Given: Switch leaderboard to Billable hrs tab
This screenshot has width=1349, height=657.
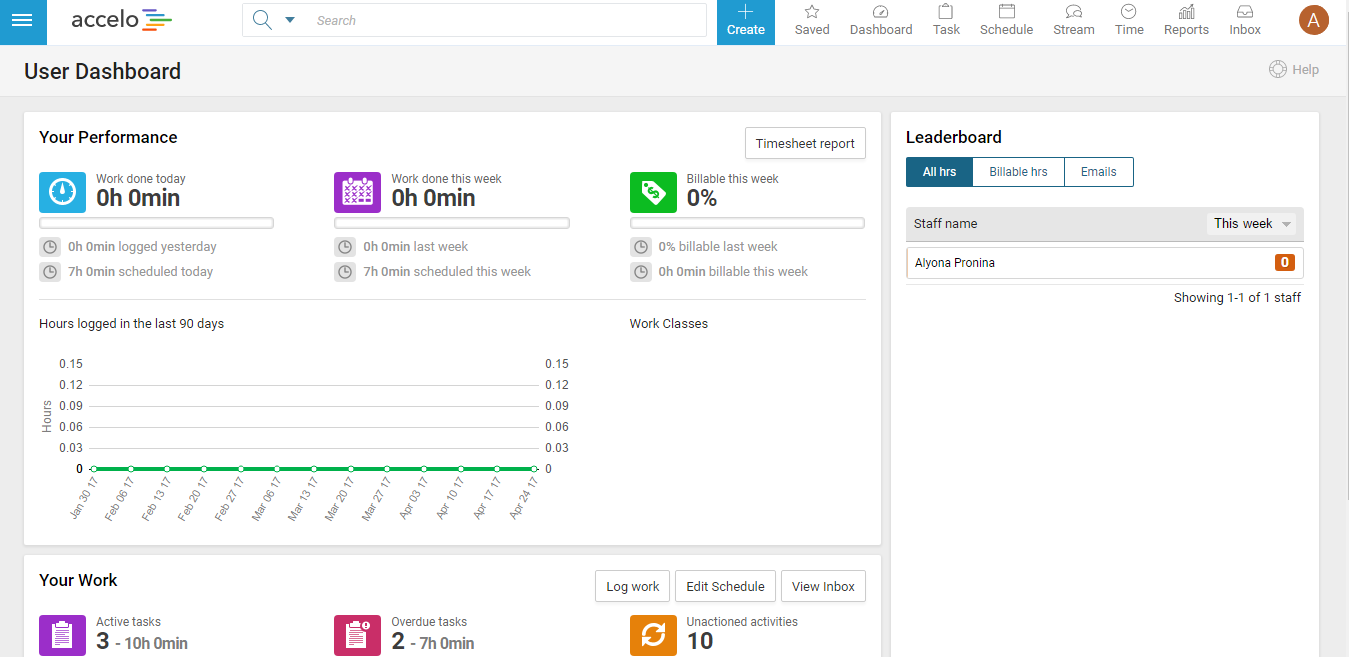Looking at the screenshot, I should pos(1018,172).
